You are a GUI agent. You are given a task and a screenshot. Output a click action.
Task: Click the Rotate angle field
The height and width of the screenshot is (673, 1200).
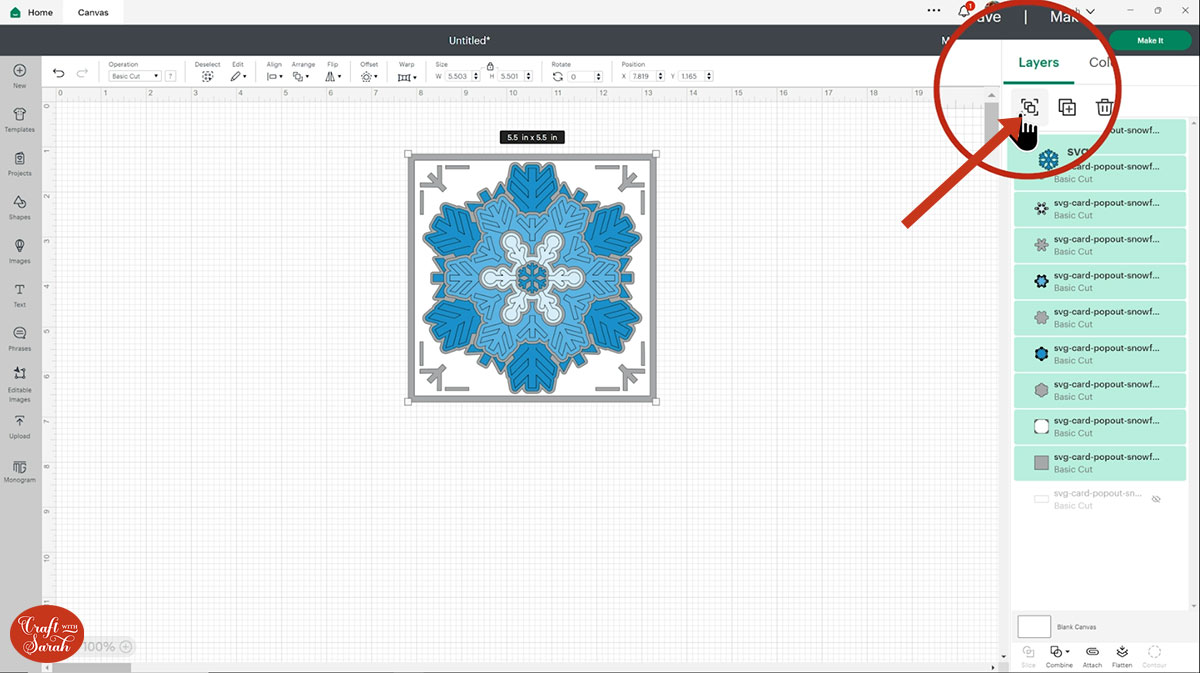[x=582, y=76]
